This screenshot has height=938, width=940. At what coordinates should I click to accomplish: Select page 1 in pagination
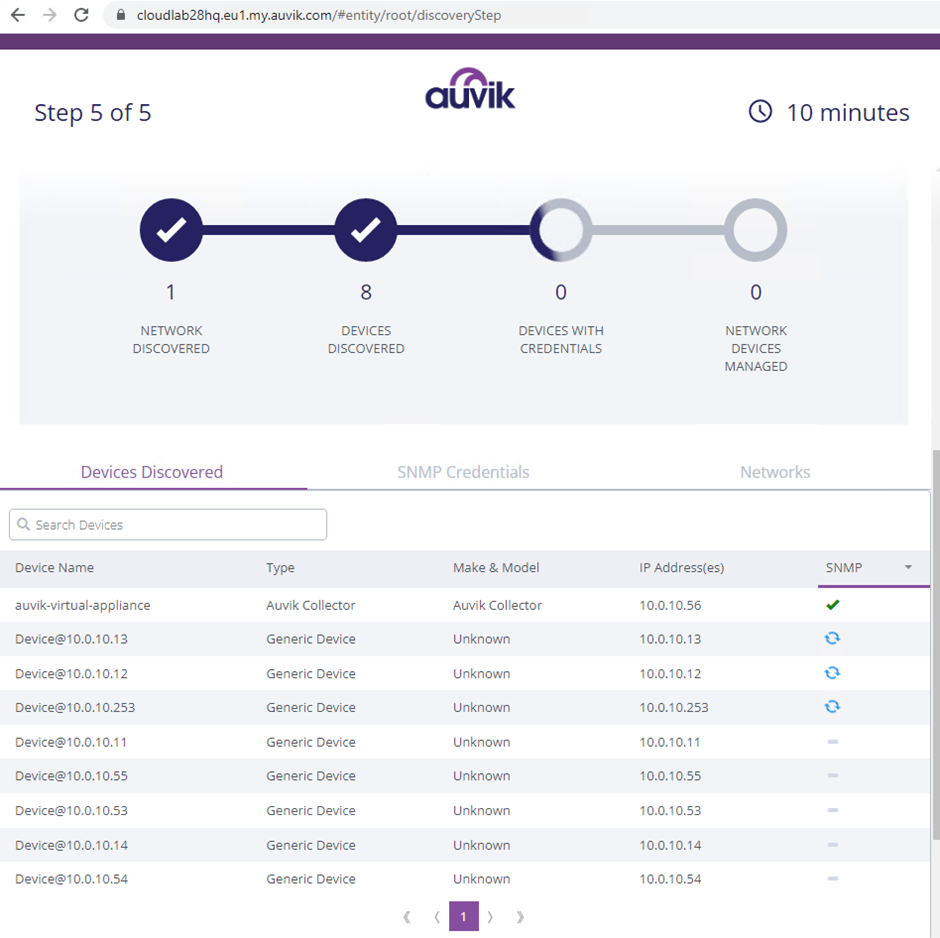click(463, 916)
